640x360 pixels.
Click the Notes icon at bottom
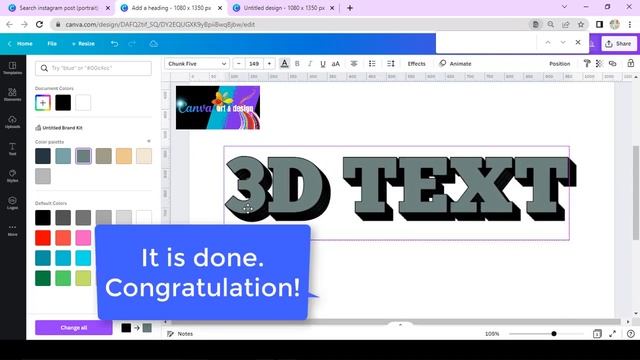171,334
